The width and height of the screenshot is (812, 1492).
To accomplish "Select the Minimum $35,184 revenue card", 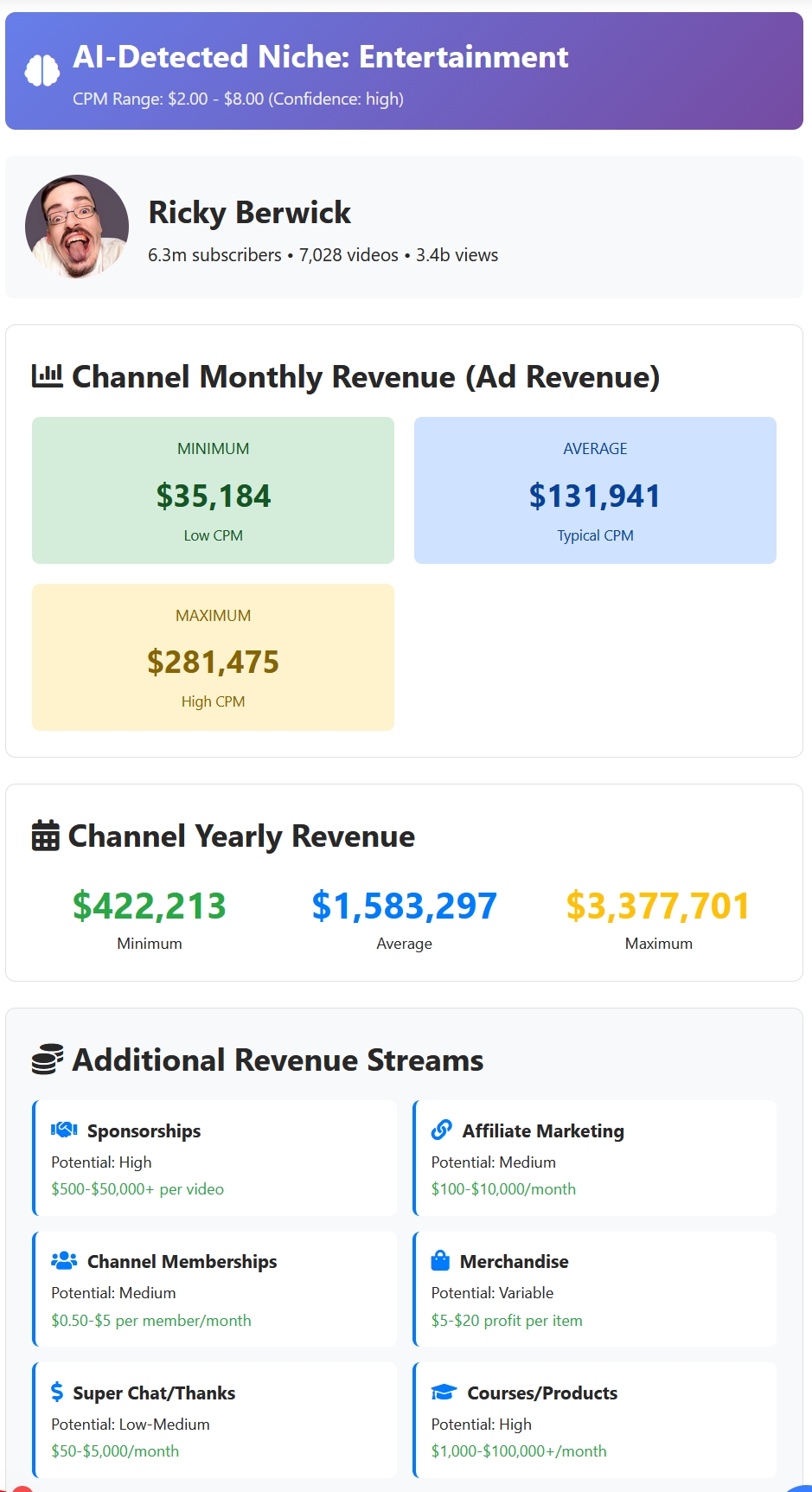I will point(213,490).
